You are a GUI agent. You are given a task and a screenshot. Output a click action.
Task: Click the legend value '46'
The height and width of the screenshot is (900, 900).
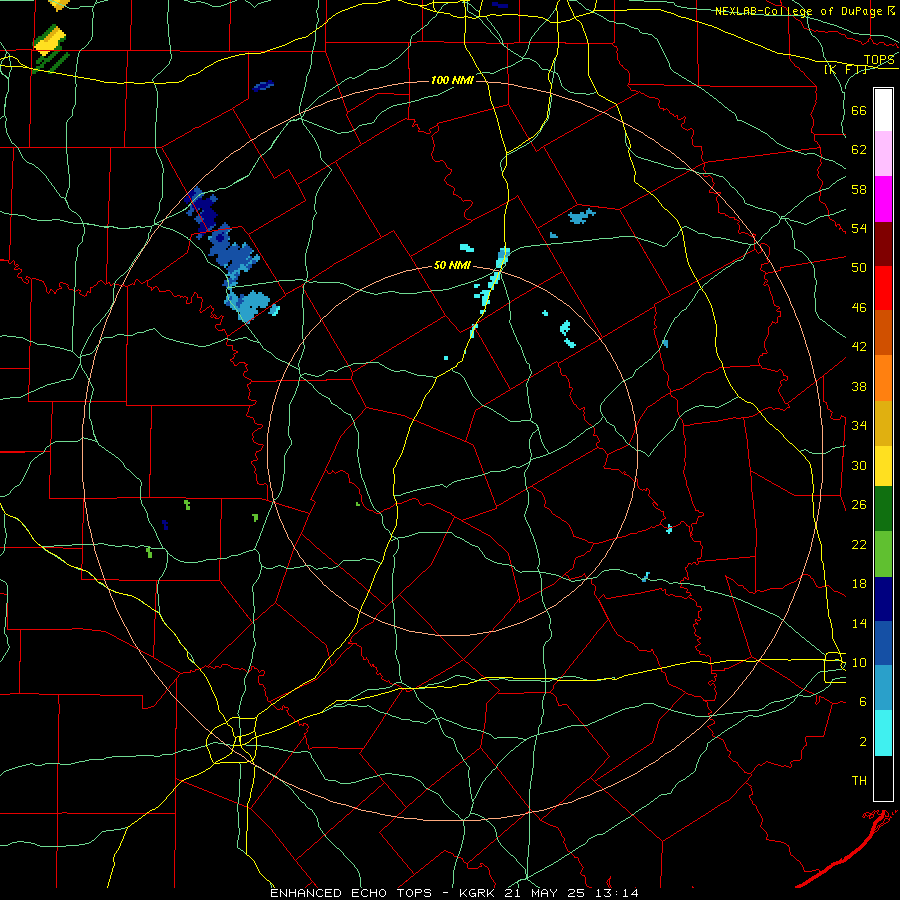(x=859, y=308)
